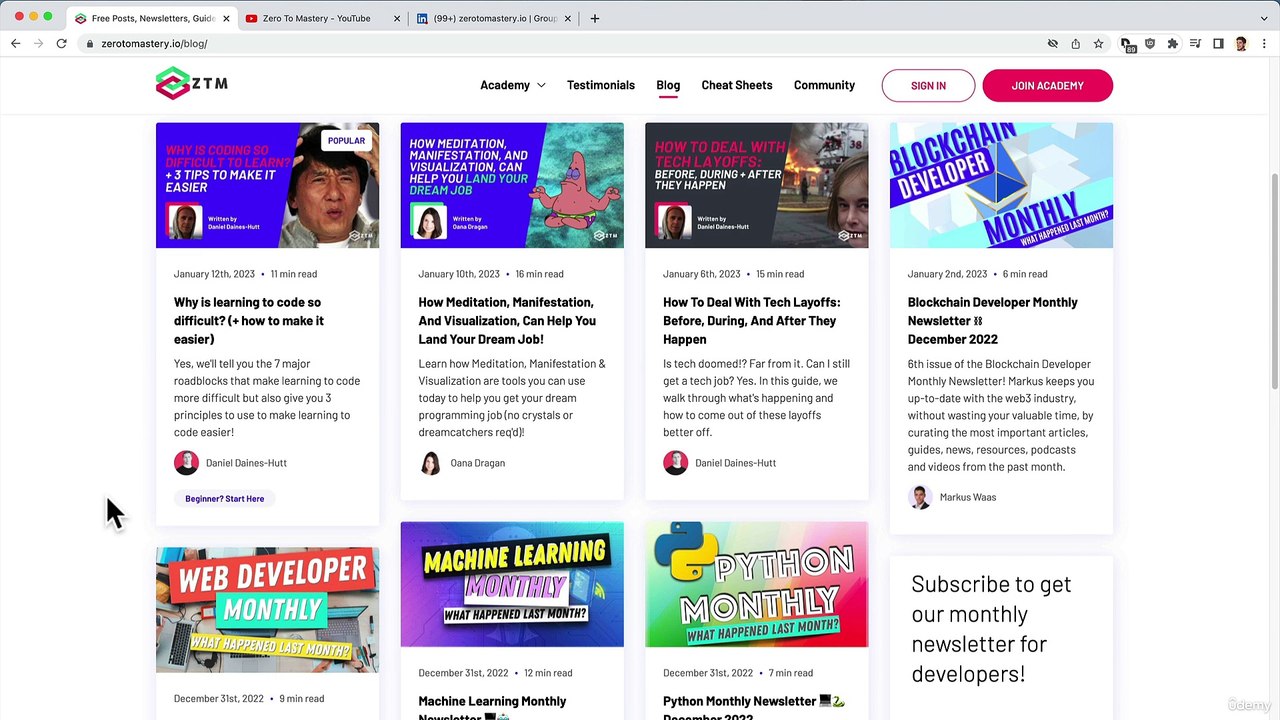Open the media control playlist icon
The width and height of the screenshot is (1280, 720).
[x=1195, y=44]
